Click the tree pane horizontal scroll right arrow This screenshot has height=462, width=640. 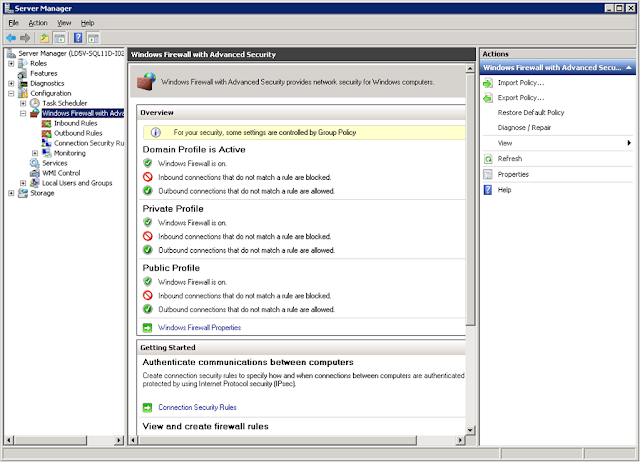pos(119,440)
